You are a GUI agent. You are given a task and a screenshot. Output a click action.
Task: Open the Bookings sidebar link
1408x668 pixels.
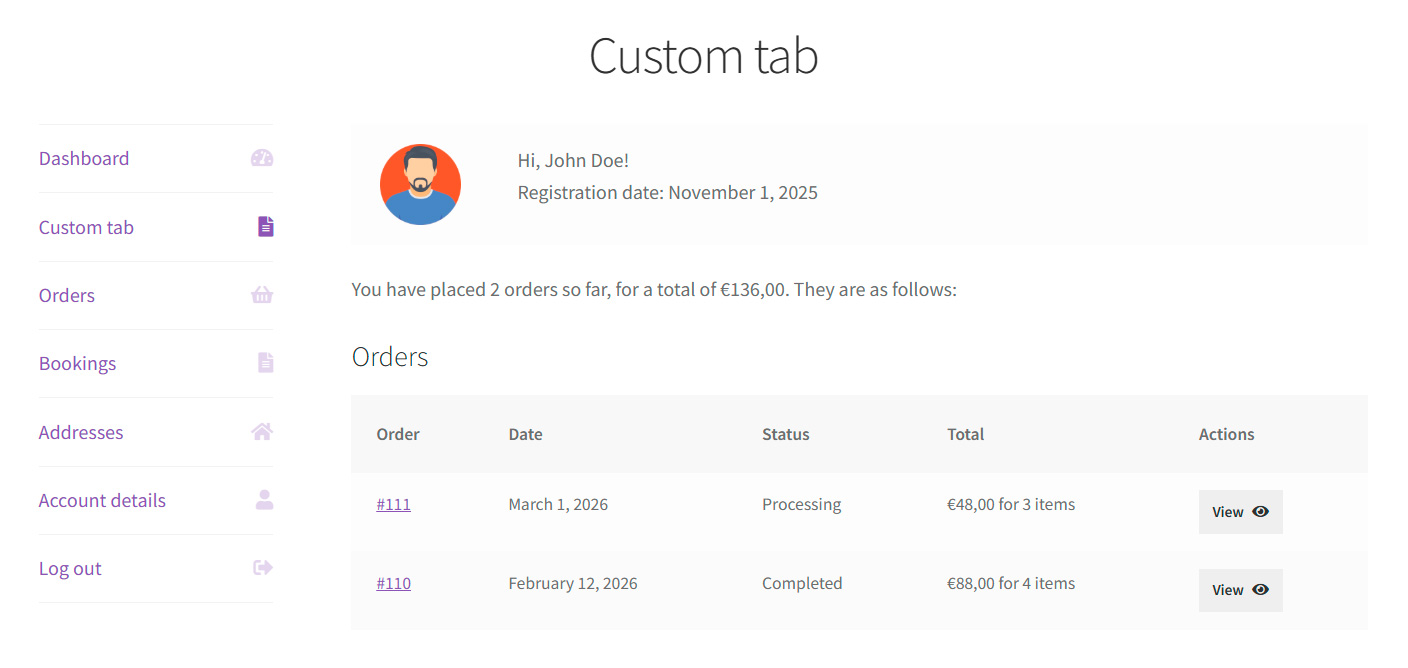click(77, 364)
